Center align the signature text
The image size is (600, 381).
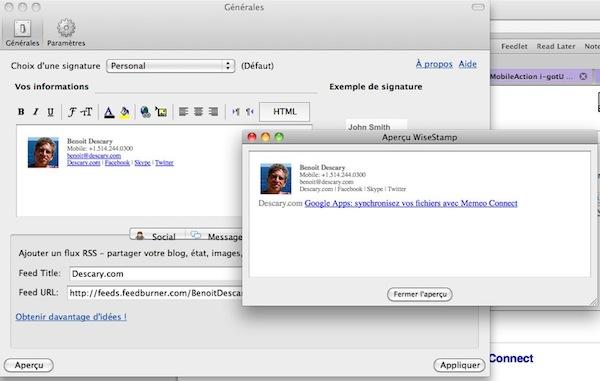198,112
